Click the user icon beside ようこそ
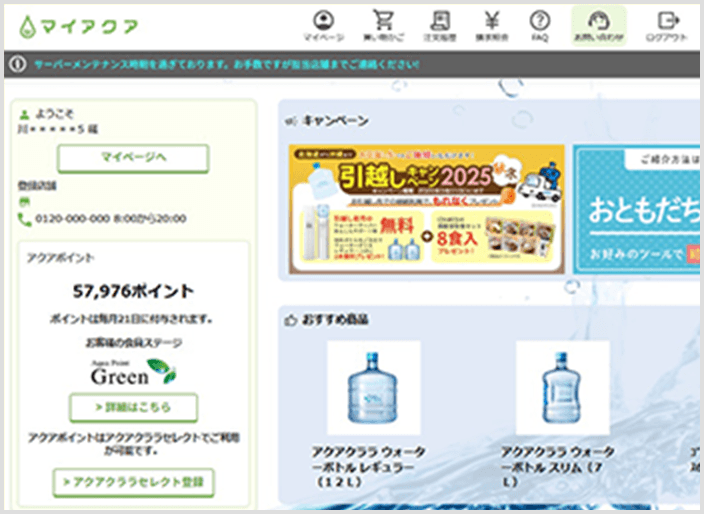This screenshot has height=514, width=704. (24, 115)
